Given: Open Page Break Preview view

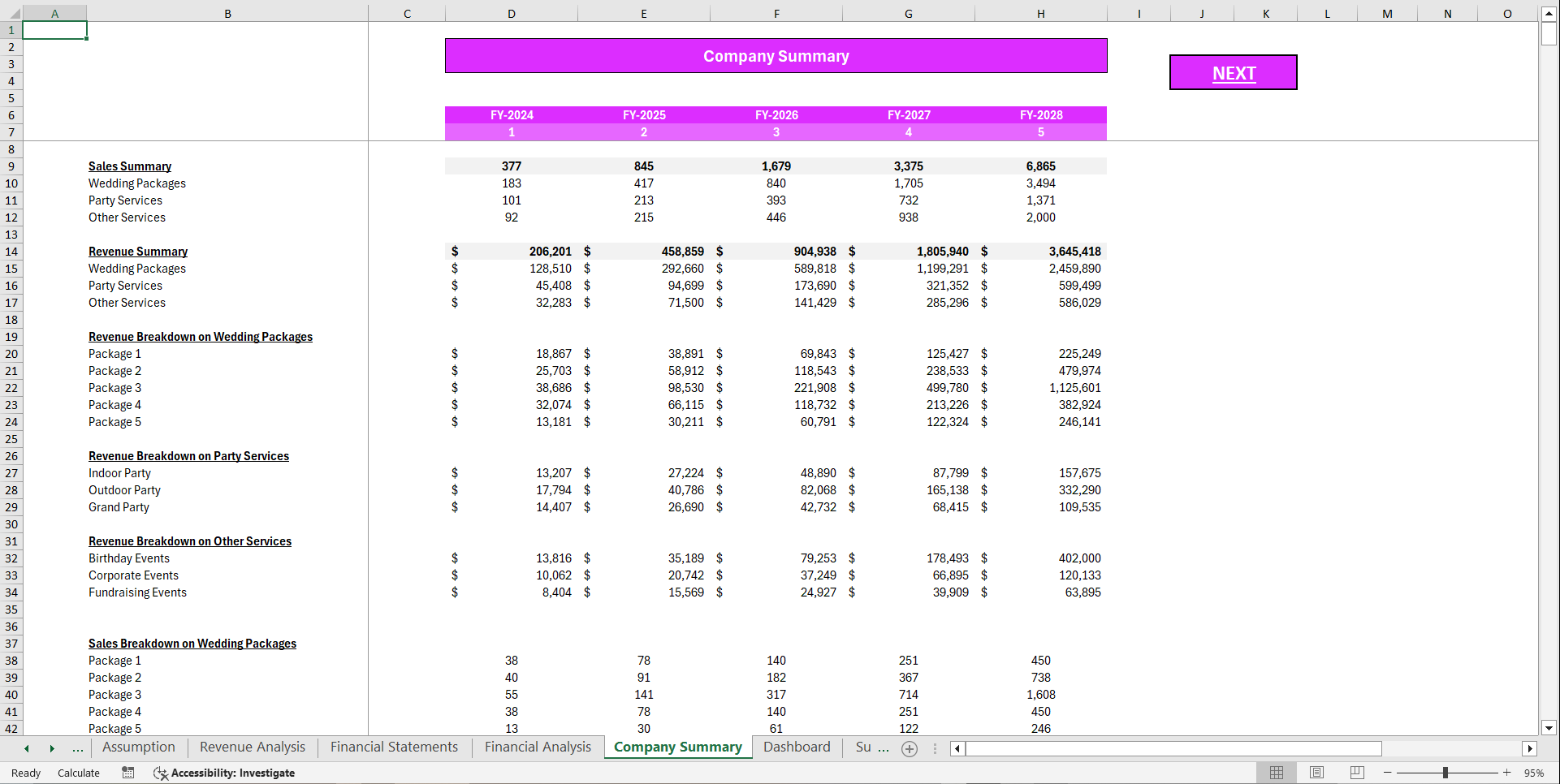Looking at the screenshot, I should (1356, 773).
